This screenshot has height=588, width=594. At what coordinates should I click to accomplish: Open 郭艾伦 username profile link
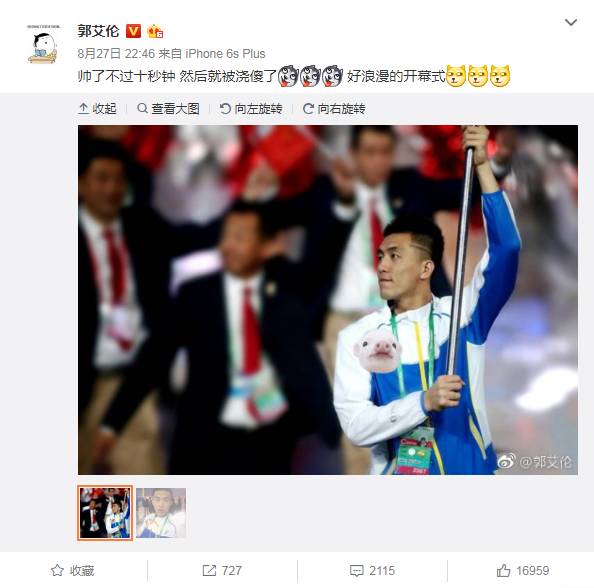(98, 31)
